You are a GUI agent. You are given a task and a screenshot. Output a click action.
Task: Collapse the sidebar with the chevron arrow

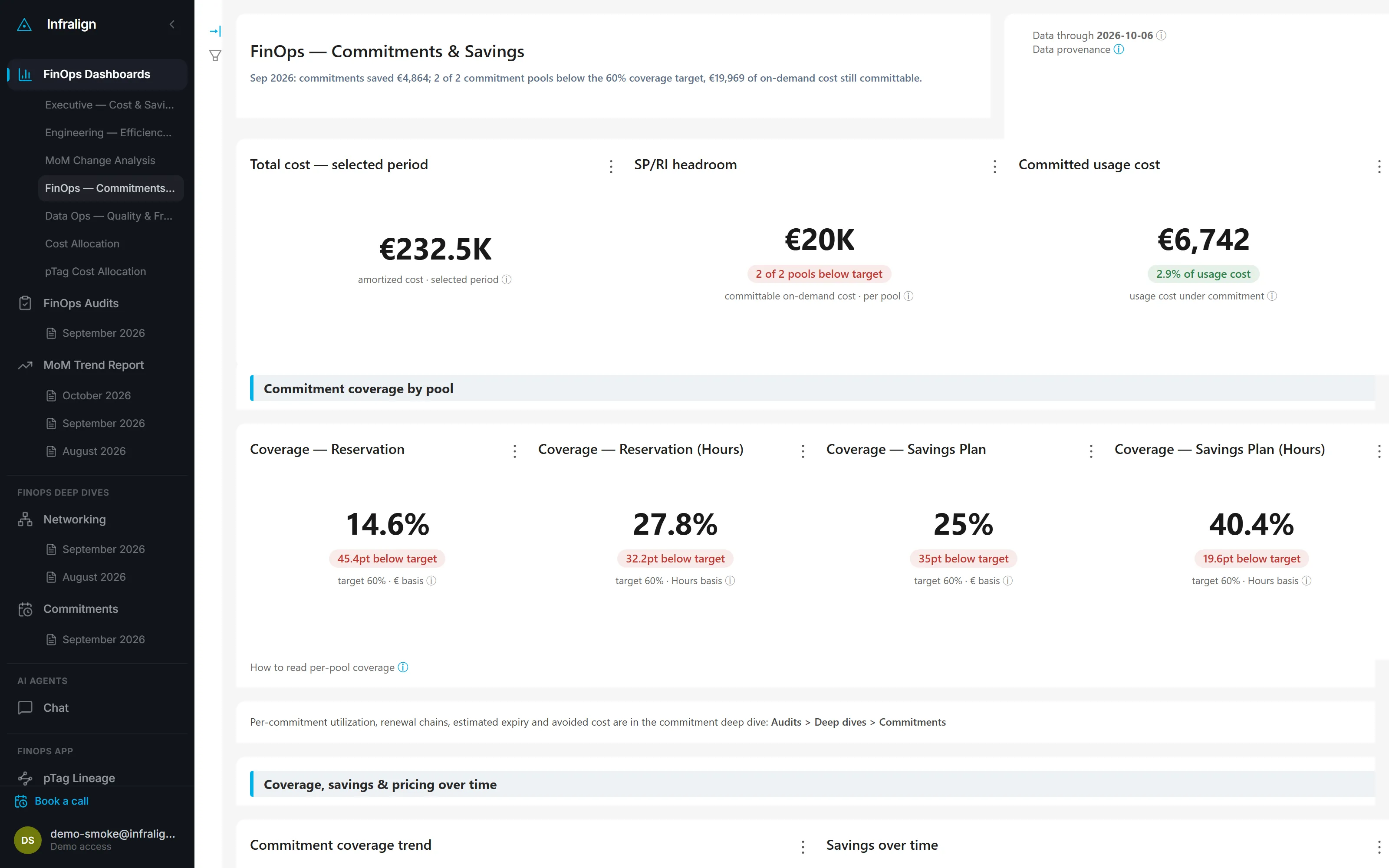click(x=172, y=24)
